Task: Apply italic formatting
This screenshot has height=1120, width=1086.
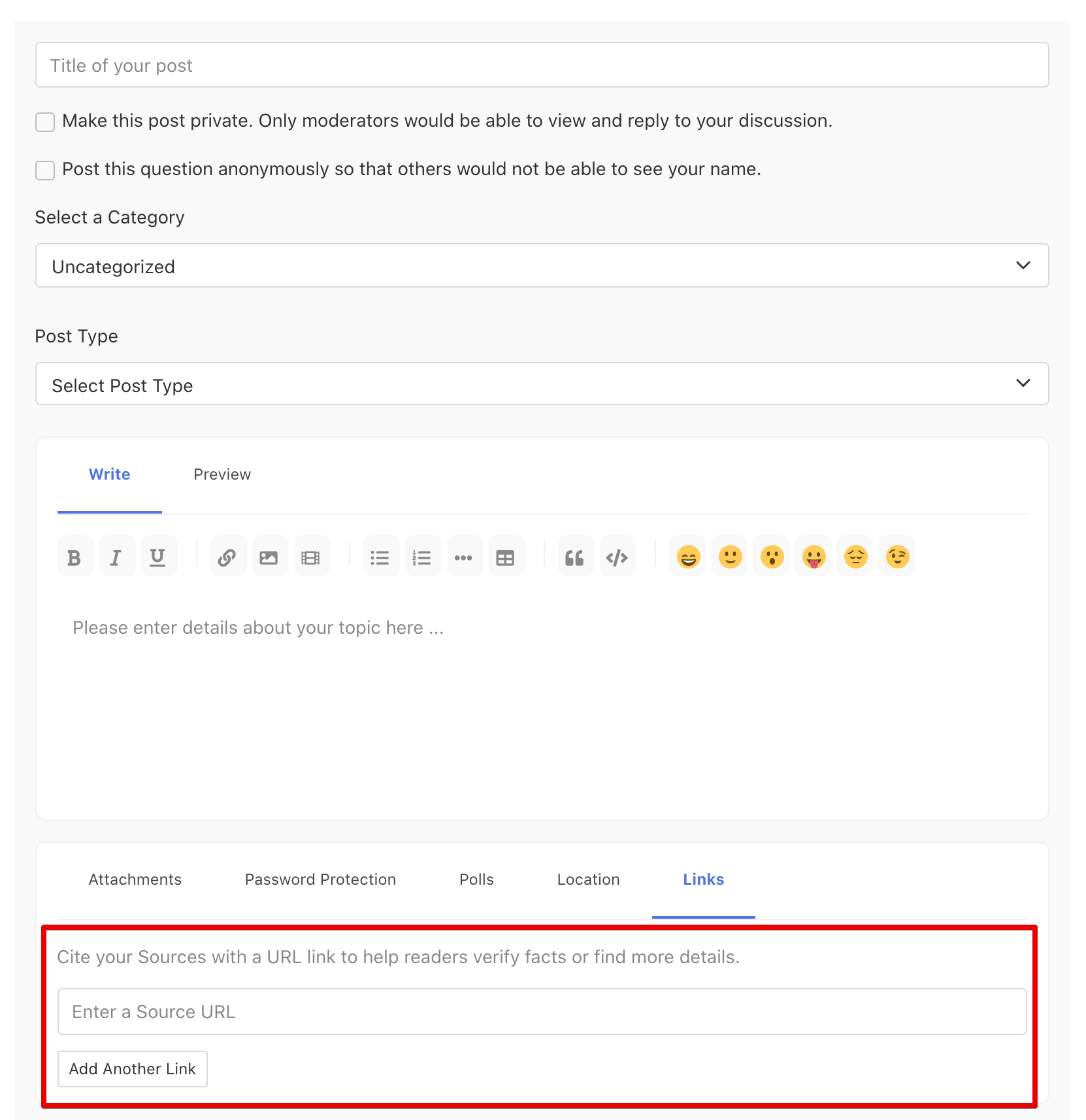Action: coord(116,557)
